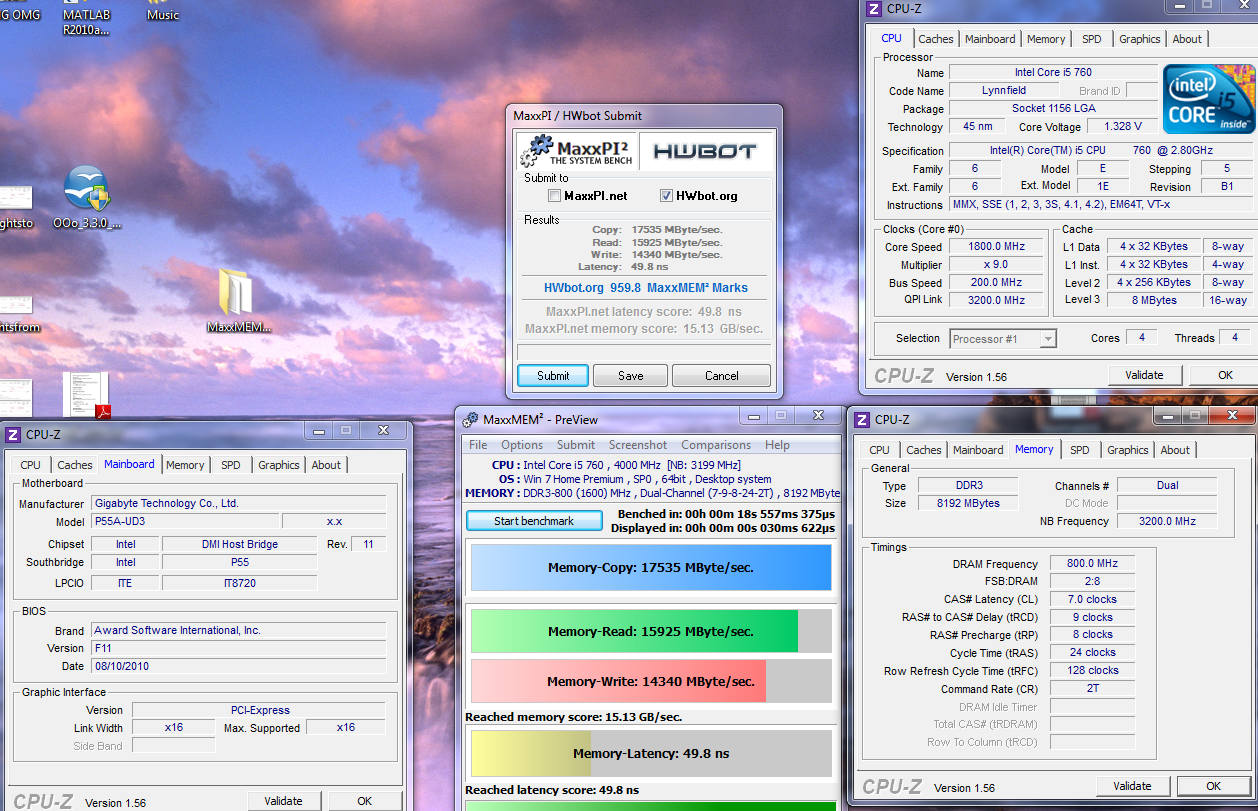Click the Core Speed 1800.0 MHz value
The image size is (1258, 811).
997,247
